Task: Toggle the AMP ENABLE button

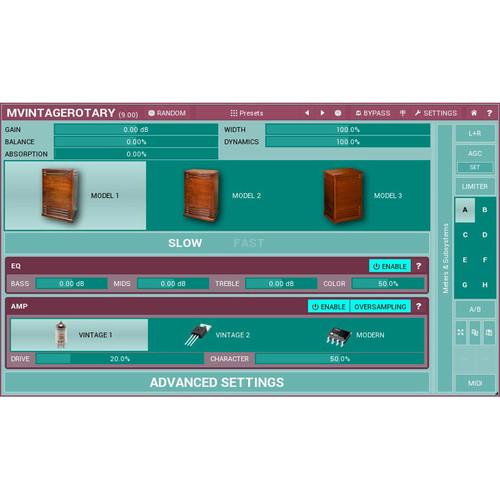Action: [329, 307]
